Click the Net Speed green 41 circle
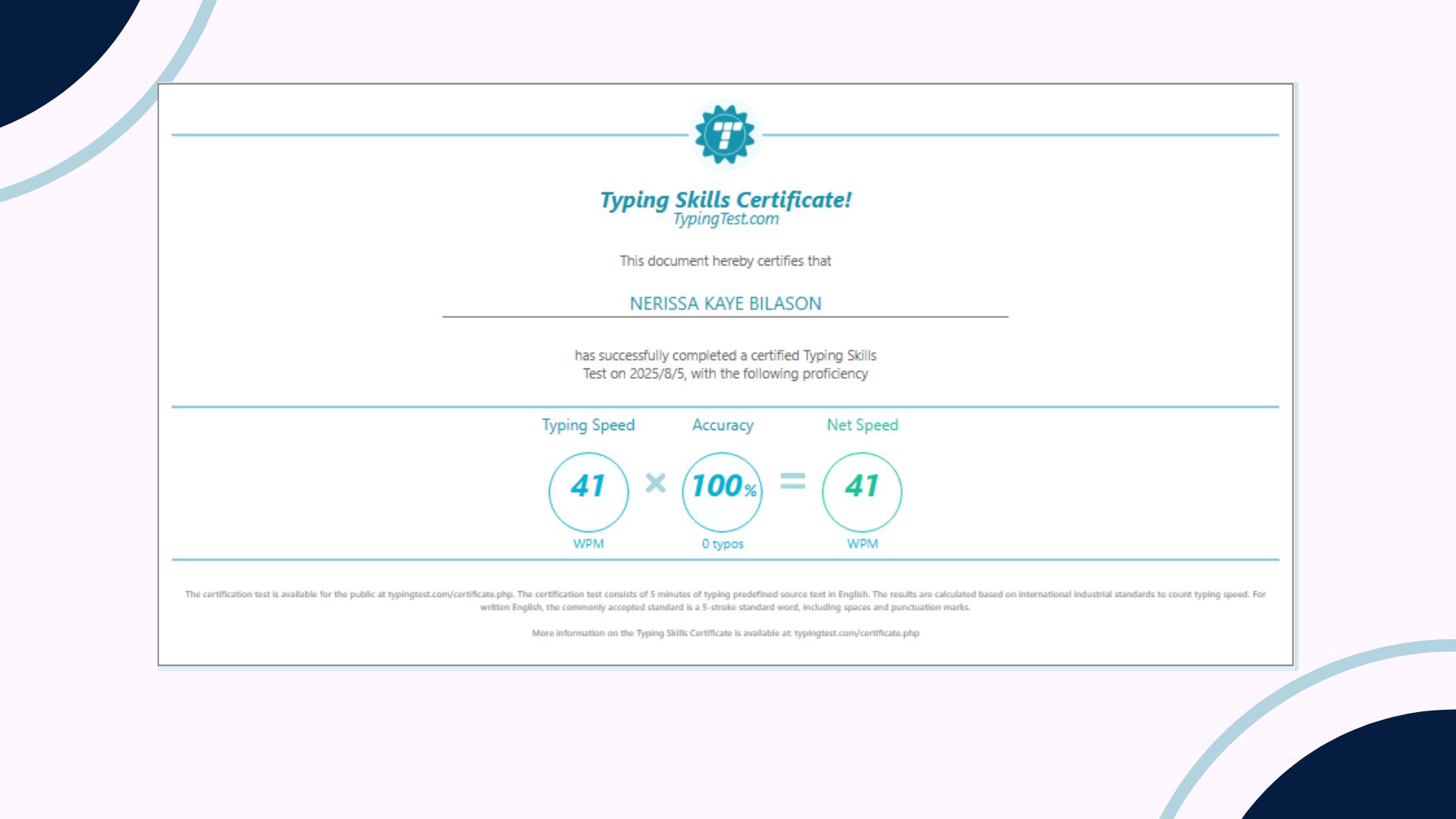 (862, 492)
